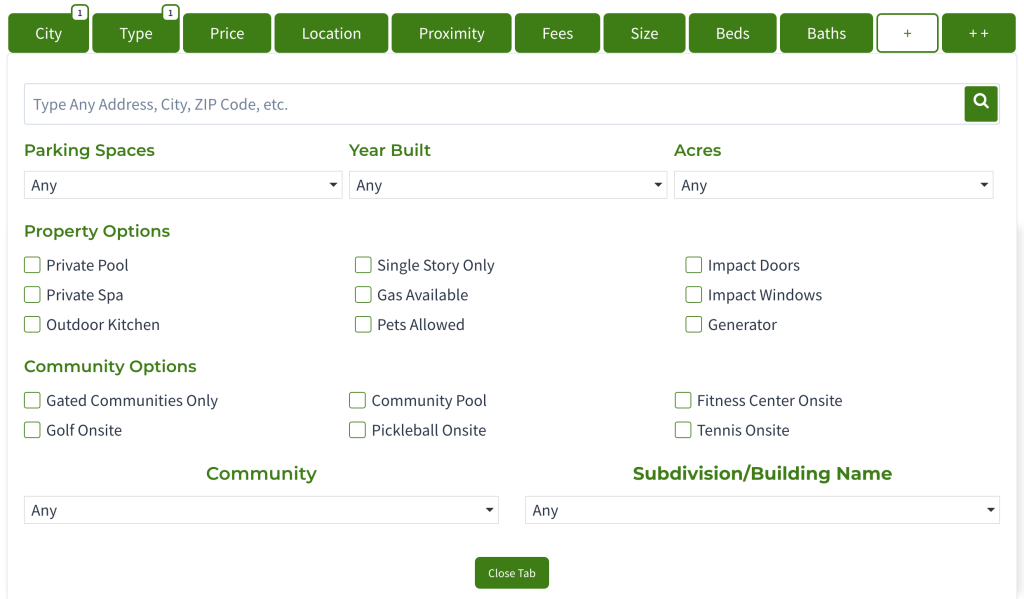This screenshot has width=1024, height=599.
Task: Open the Year Built dropdown
Action: pos(507,185)
